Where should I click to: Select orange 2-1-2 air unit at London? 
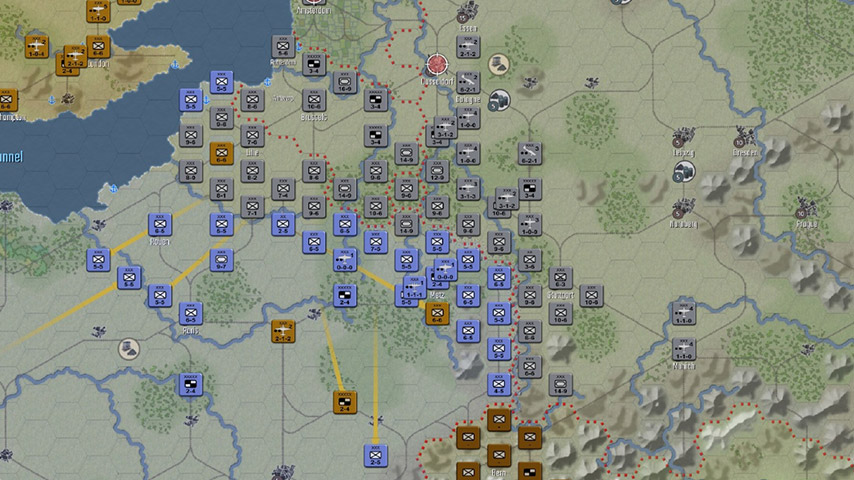pyautogui.click(x=75, y=57)
